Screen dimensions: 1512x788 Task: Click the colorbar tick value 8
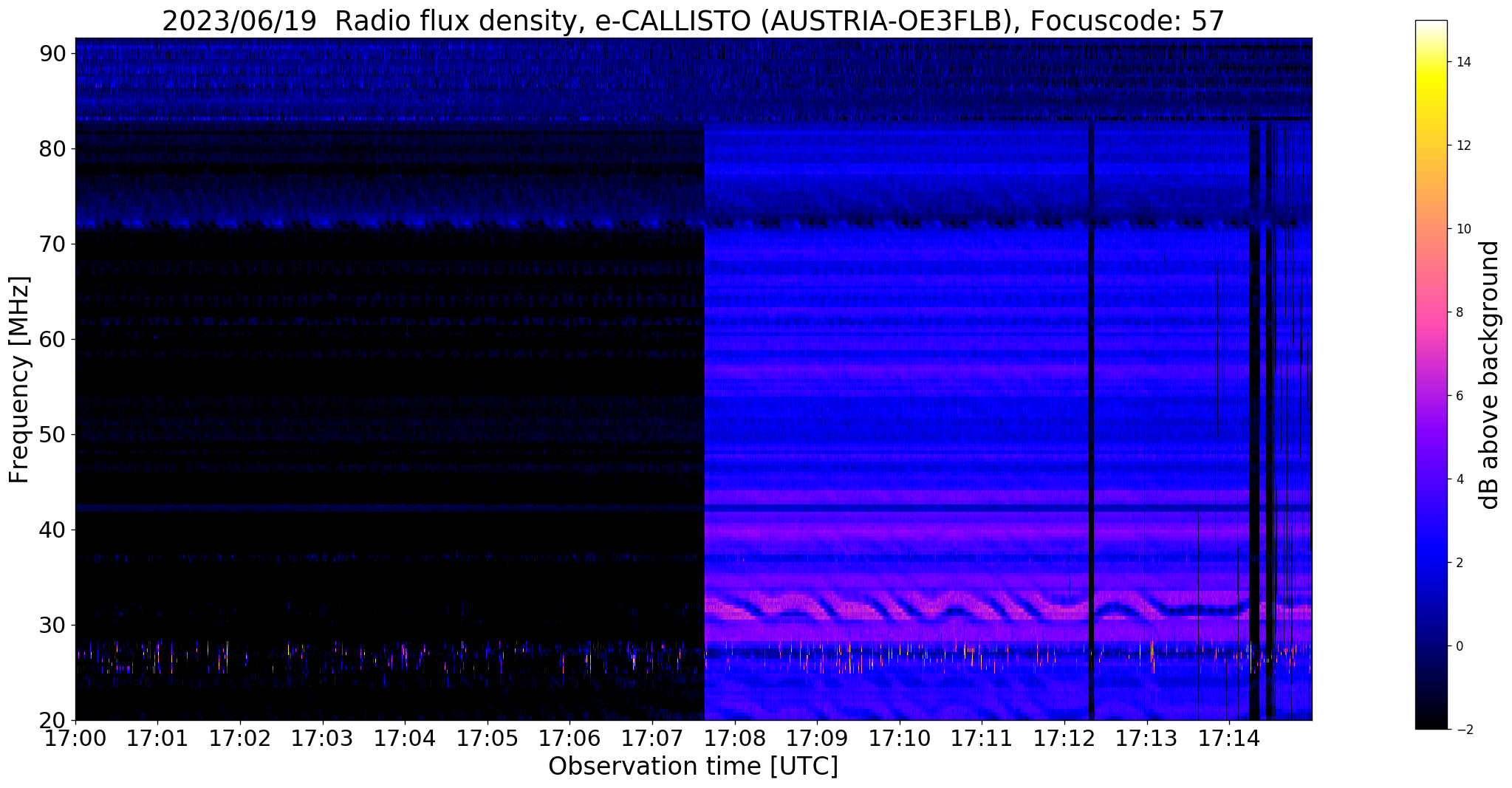pos(1458,312)
